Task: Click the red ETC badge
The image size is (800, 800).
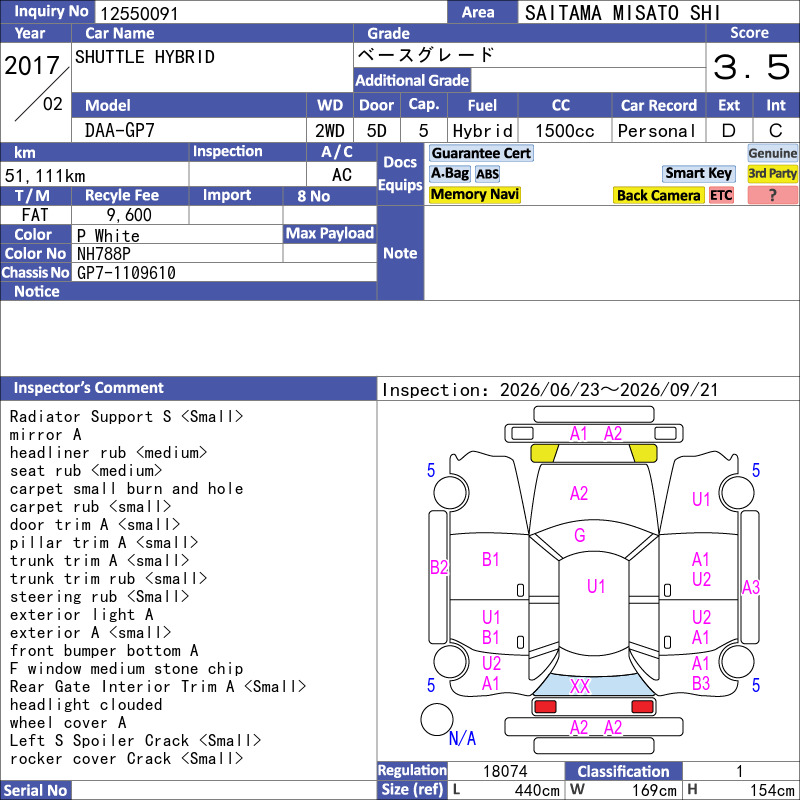Action: (721, 195)
